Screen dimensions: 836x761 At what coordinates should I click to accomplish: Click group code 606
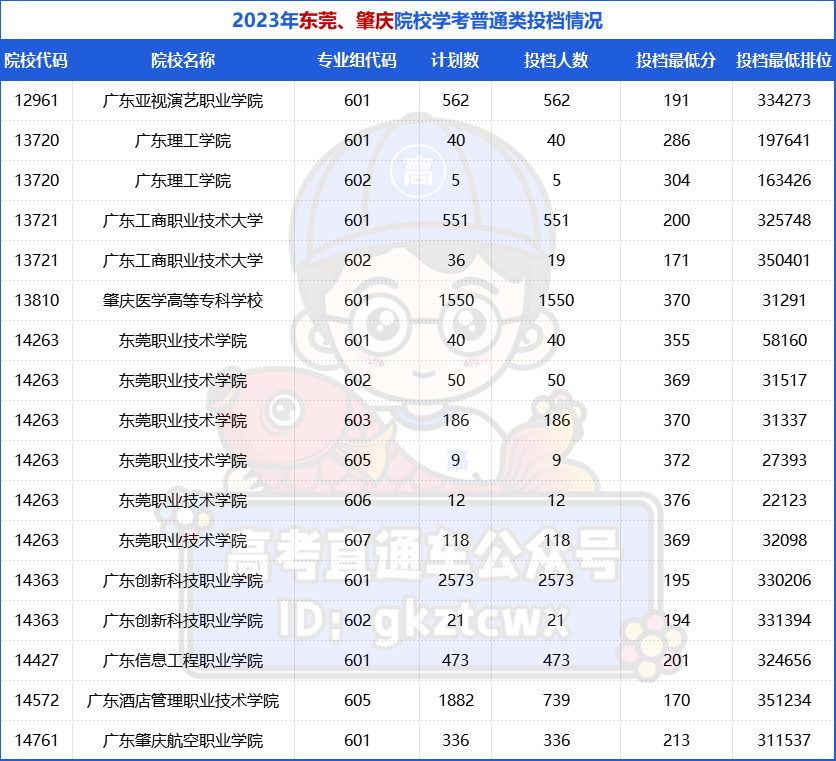[357, 500]
